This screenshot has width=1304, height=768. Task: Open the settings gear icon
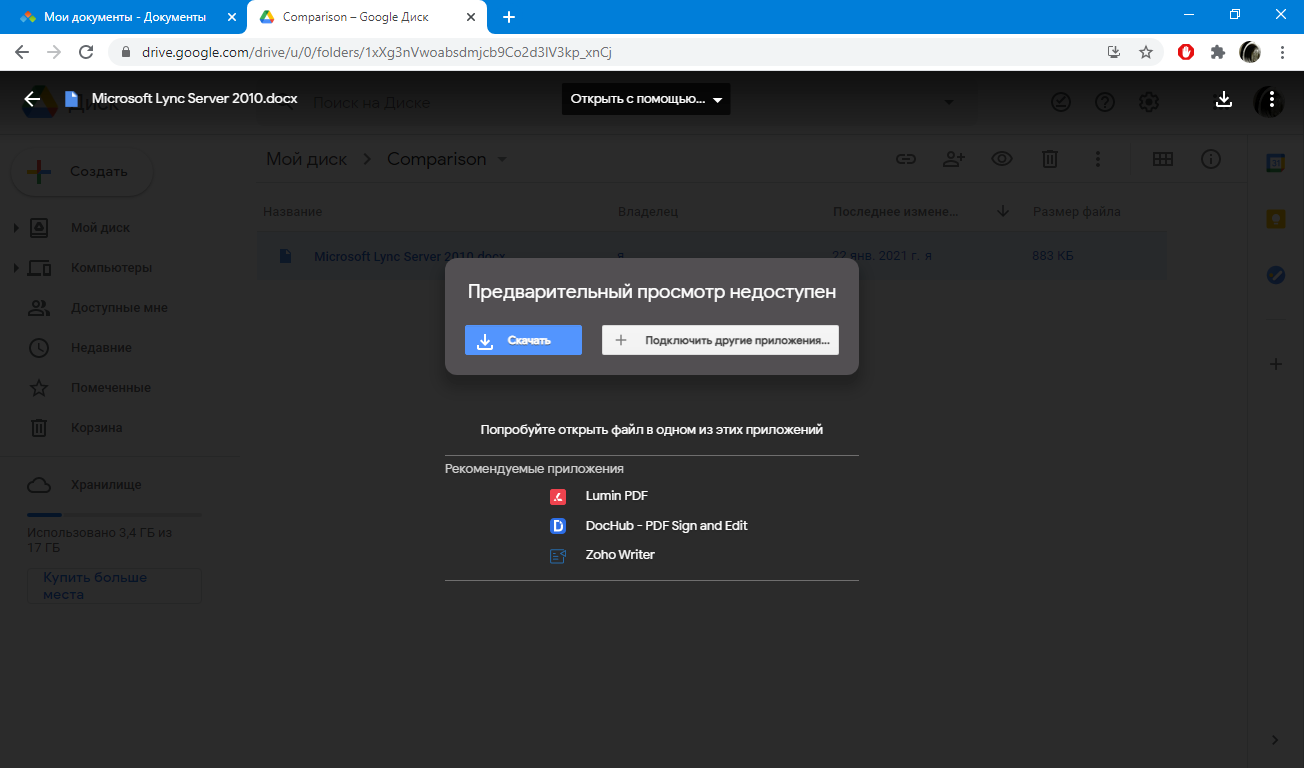(1149, 102)
